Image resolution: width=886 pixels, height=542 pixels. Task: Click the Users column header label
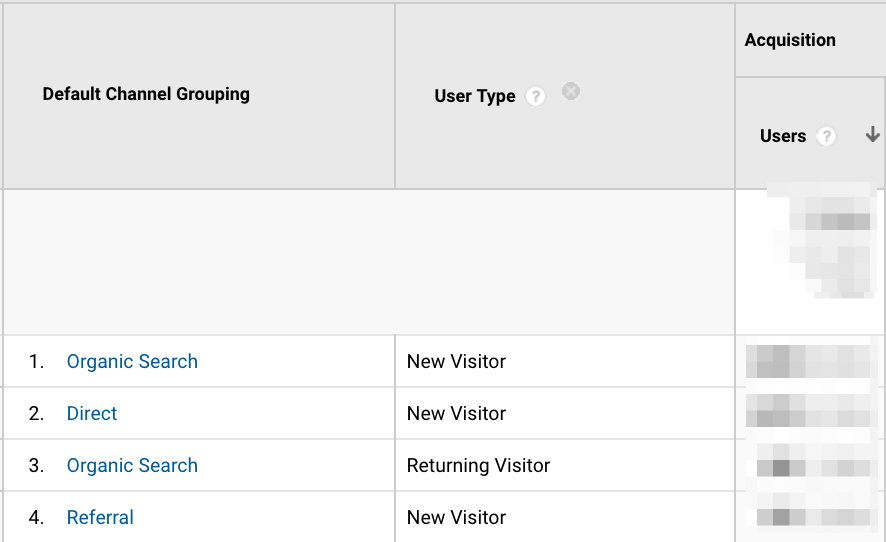pyautogui.click(x=783, y=137)
